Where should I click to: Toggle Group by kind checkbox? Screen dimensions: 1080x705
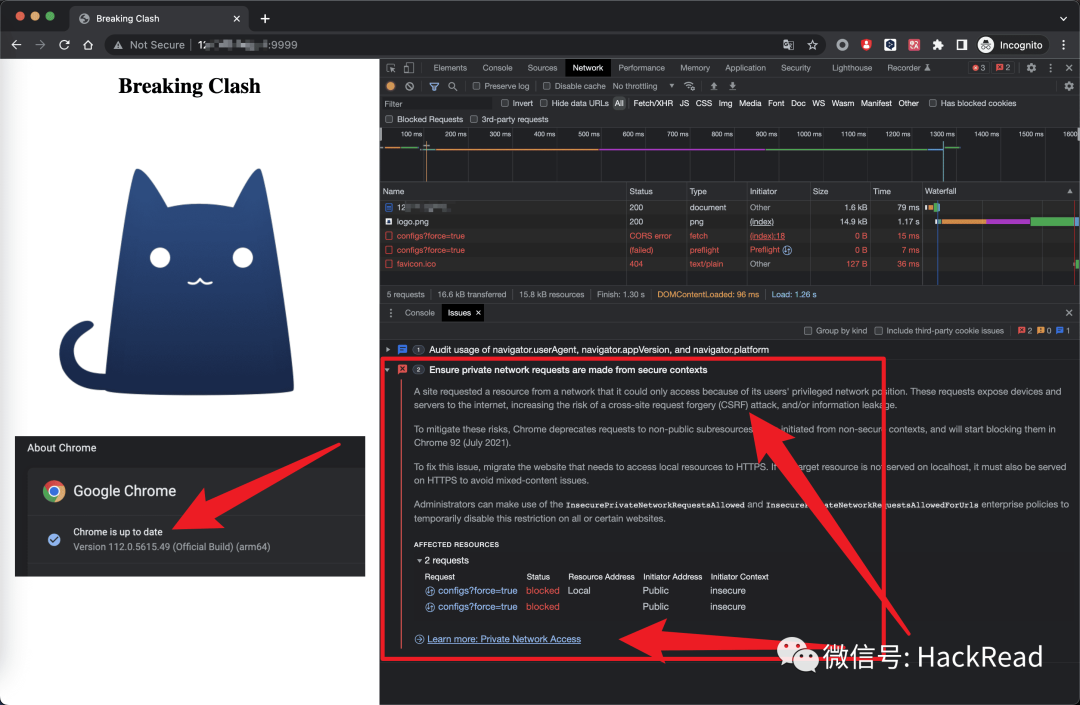pyautogui.click(x=808, y=331)
